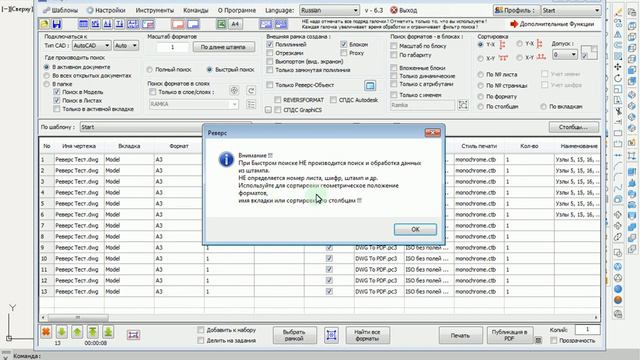Click the red-framed sheet icon with pink fill
The height and width of the screenshot is (360, 640).
click(178, 24)
